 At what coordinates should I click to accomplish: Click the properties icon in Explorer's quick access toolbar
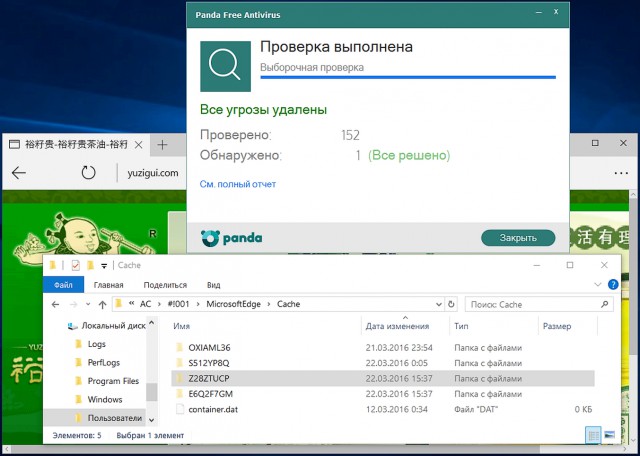click(76, 265)
